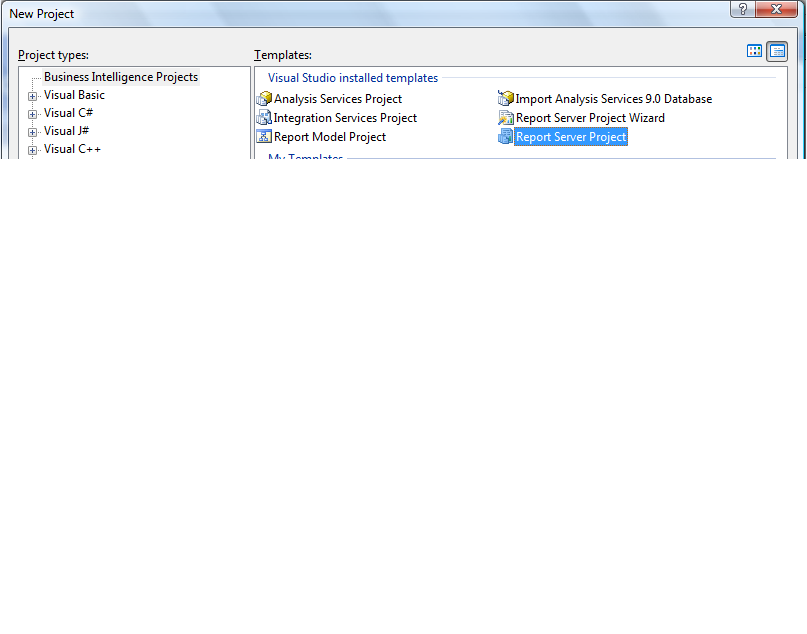Click the Report Model Project icon
807x634 pixels.
264,136
